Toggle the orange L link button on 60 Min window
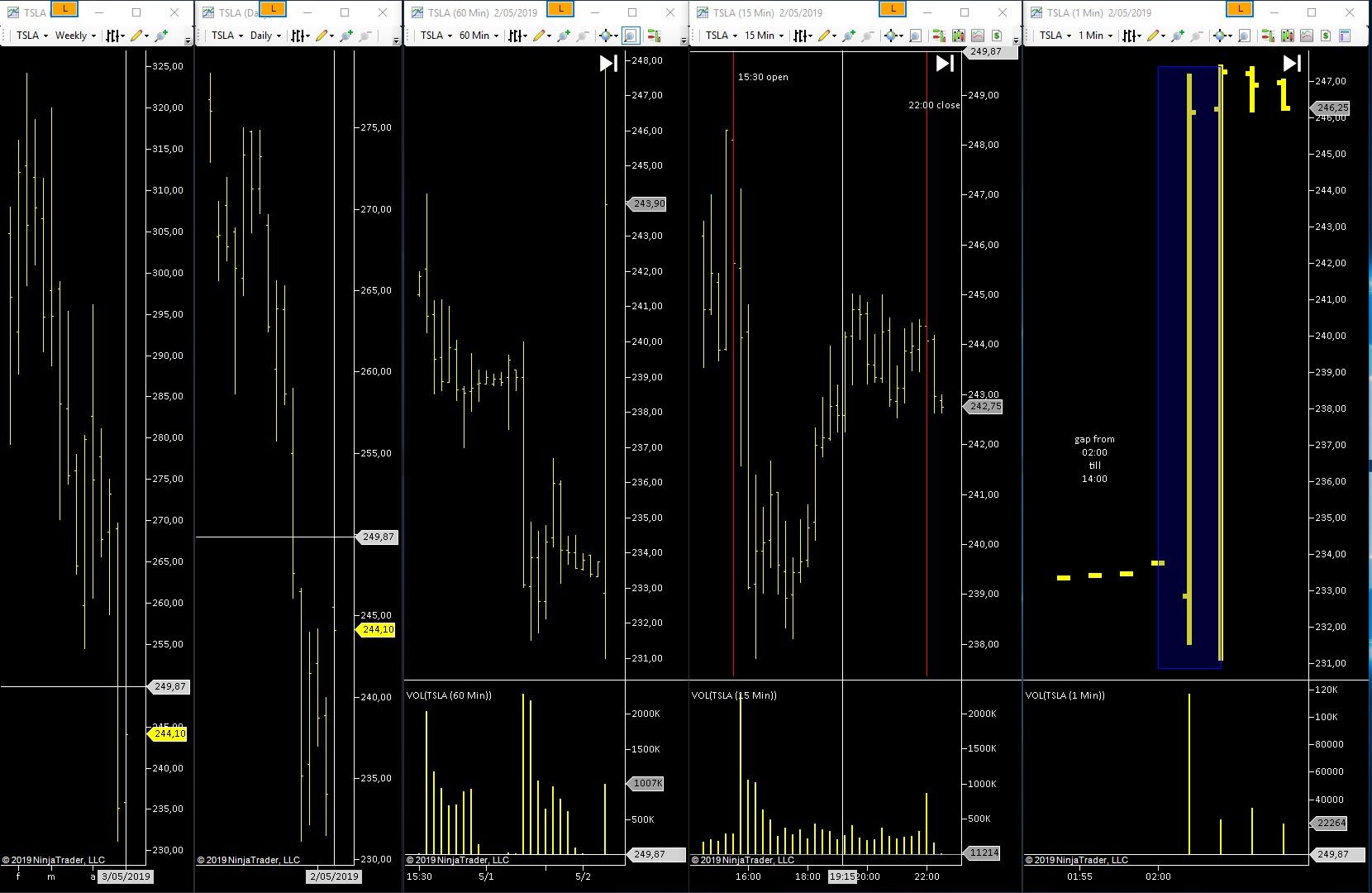The height and width of the screenshot is (893, 1372). click(x=560, y=9)
